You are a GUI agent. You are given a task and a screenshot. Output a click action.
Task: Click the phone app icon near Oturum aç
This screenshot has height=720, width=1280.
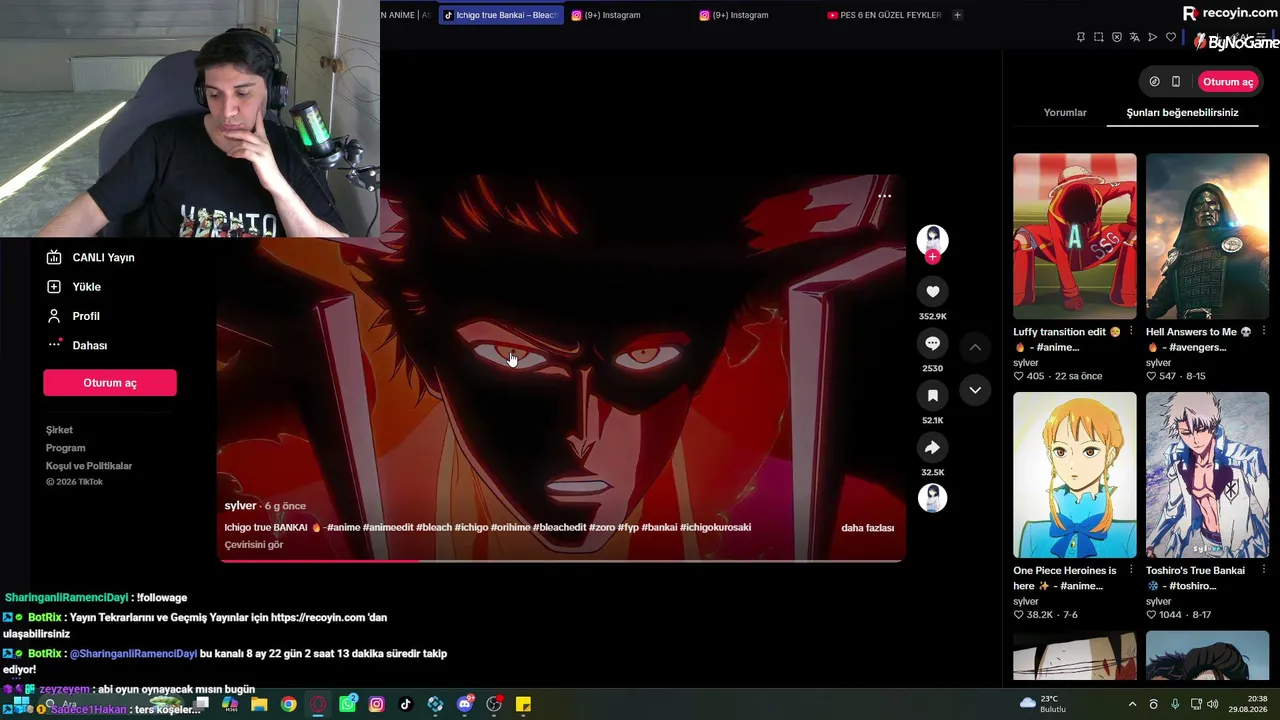[x=1176, y=82]
